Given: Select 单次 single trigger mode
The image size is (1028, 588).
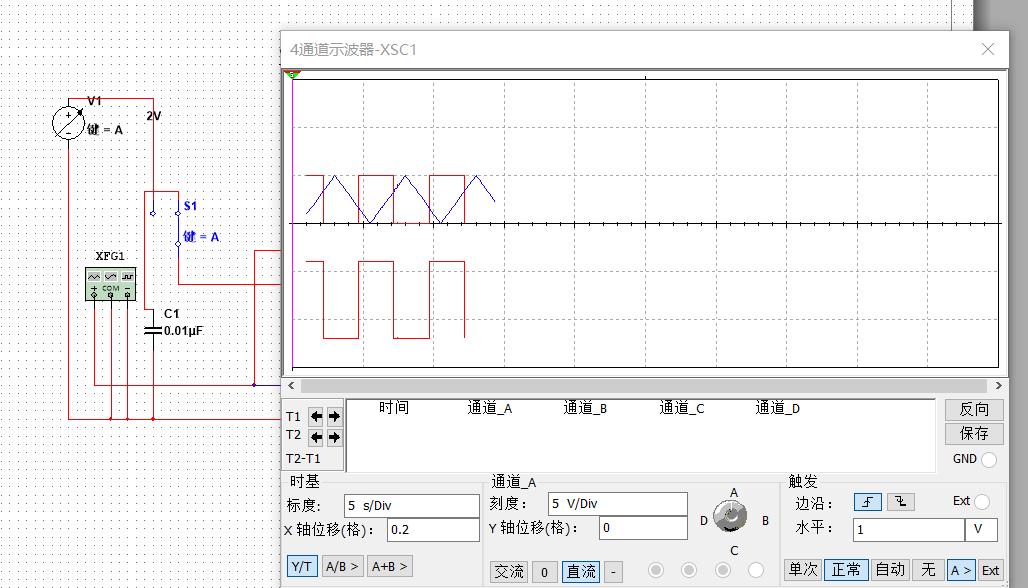Looking at the screenshot, I should (x=802, y=570).
